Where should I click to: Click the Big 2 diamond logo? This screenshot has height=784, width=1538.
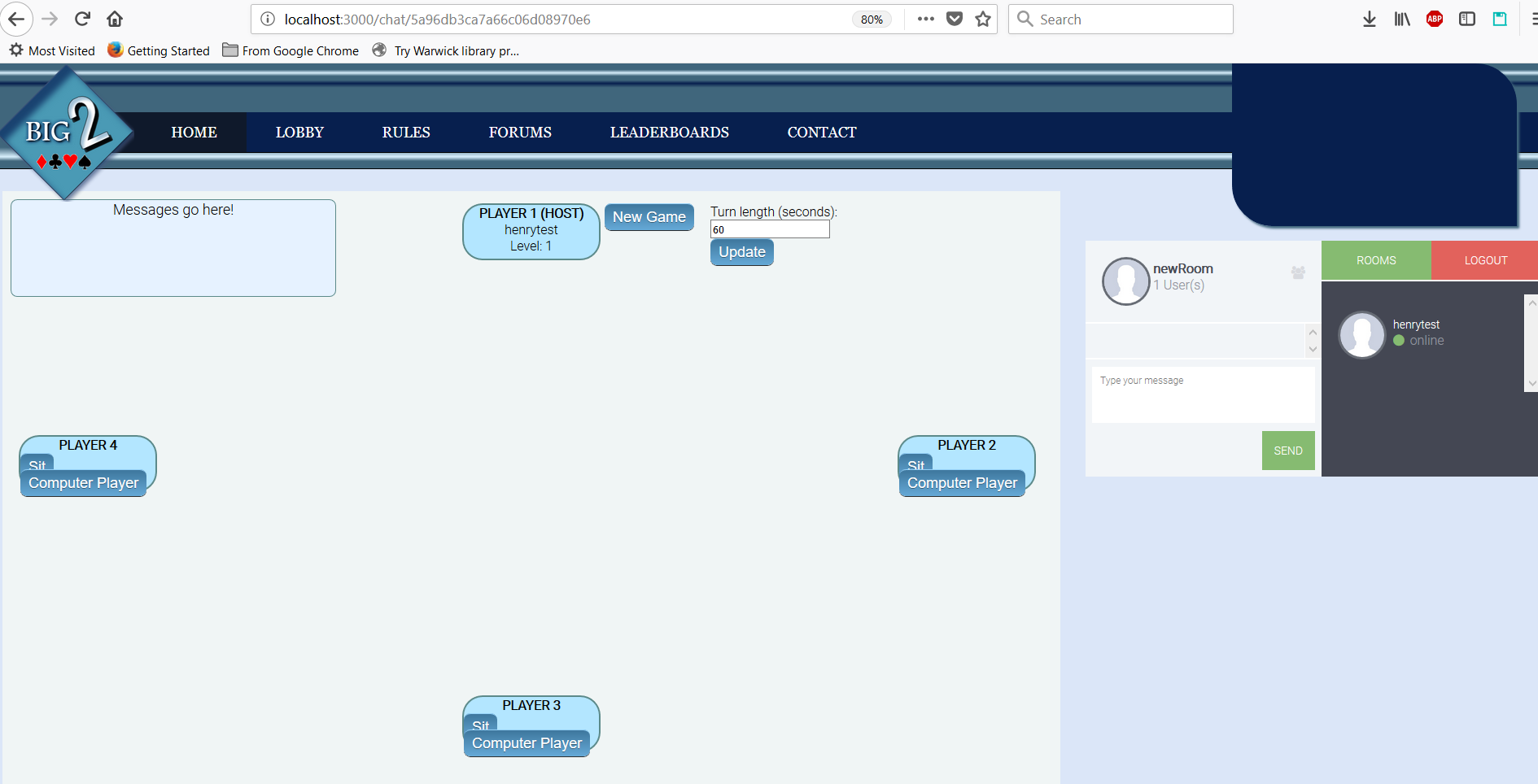click(x=66, y=133)
